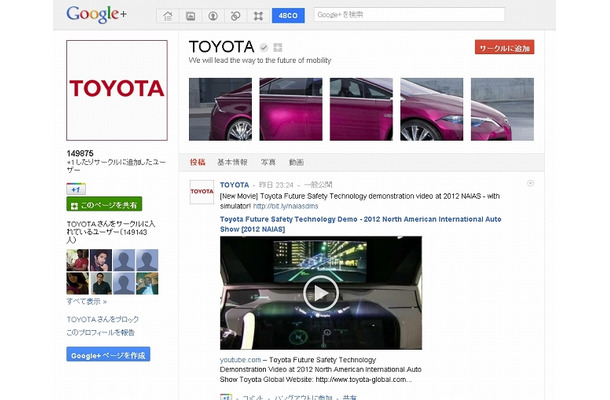Select the 基本情報 tab
Viewport: 610px width, 400px height.
coord(232,162)
